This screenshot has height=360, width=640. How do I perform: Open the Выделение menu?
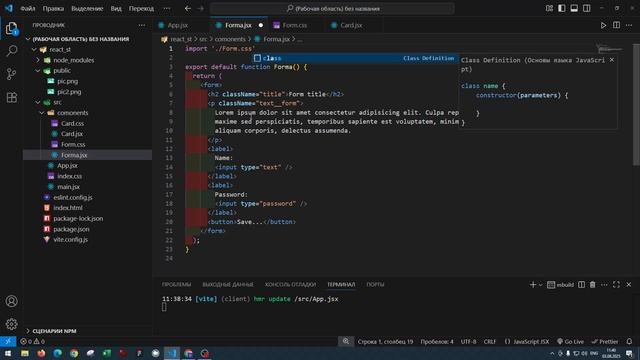[x=87, y=8]
